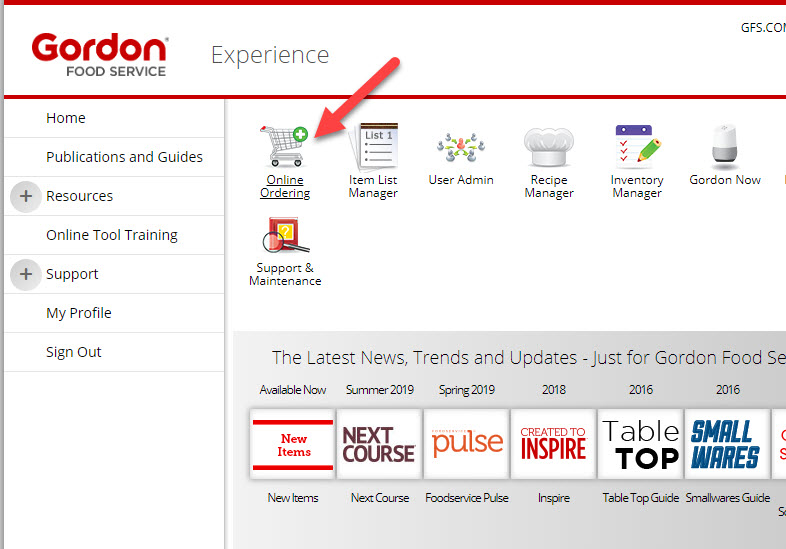
Task: Open the Foodservice Pulse thumbnail
Action: coord(467,444)
